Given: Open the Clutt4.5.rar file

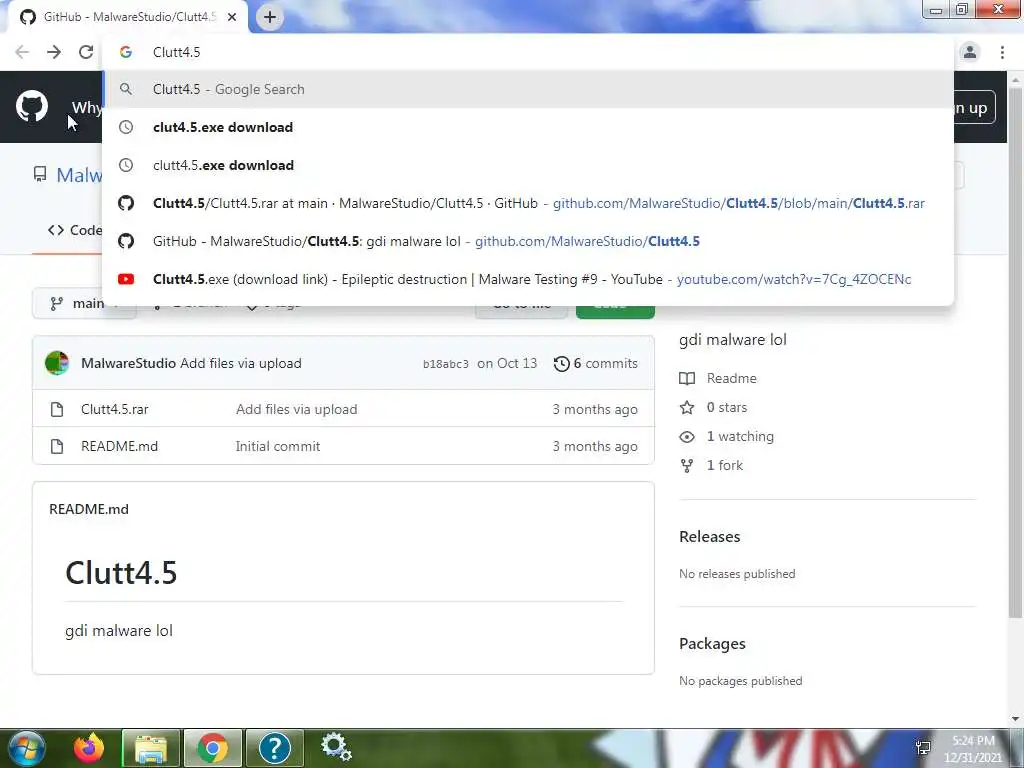Looking at the screenshot, I should [x=114, y=409].
